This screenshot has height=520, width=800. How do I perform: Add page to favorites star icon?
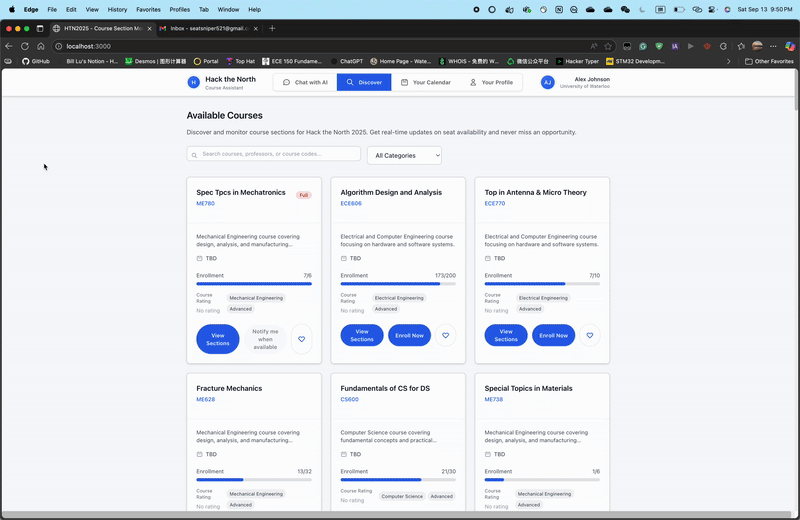tap(608, 46)
